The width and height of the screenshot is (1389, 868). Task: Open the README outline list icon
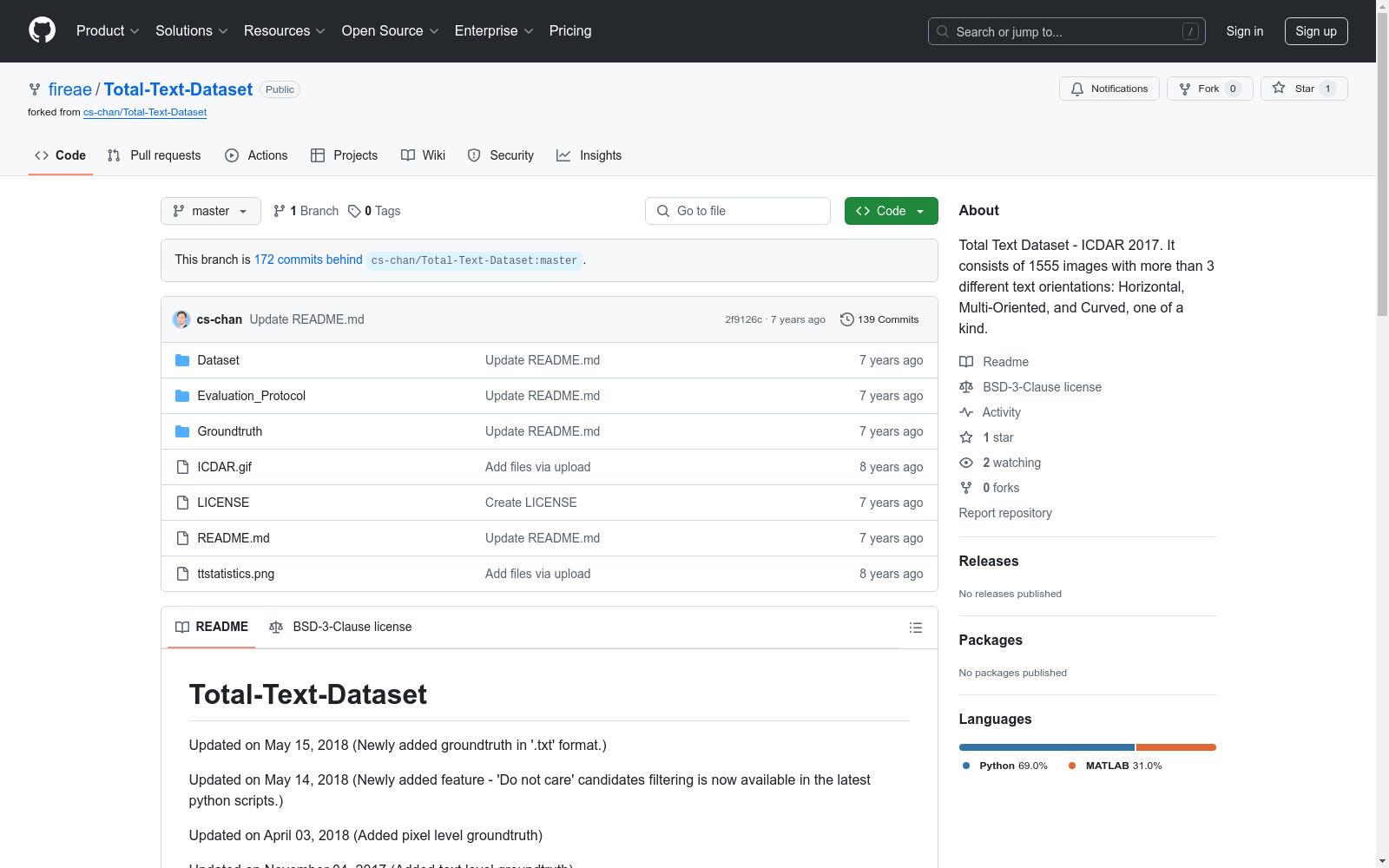pyautogui.click(x=915, y=628)
